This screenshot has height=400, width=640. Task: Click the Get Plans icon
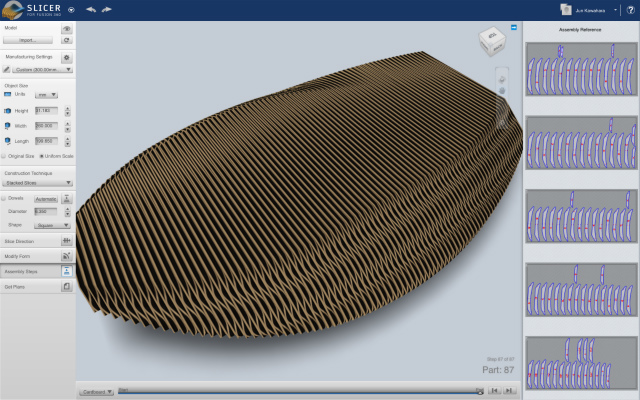[67, 287]
